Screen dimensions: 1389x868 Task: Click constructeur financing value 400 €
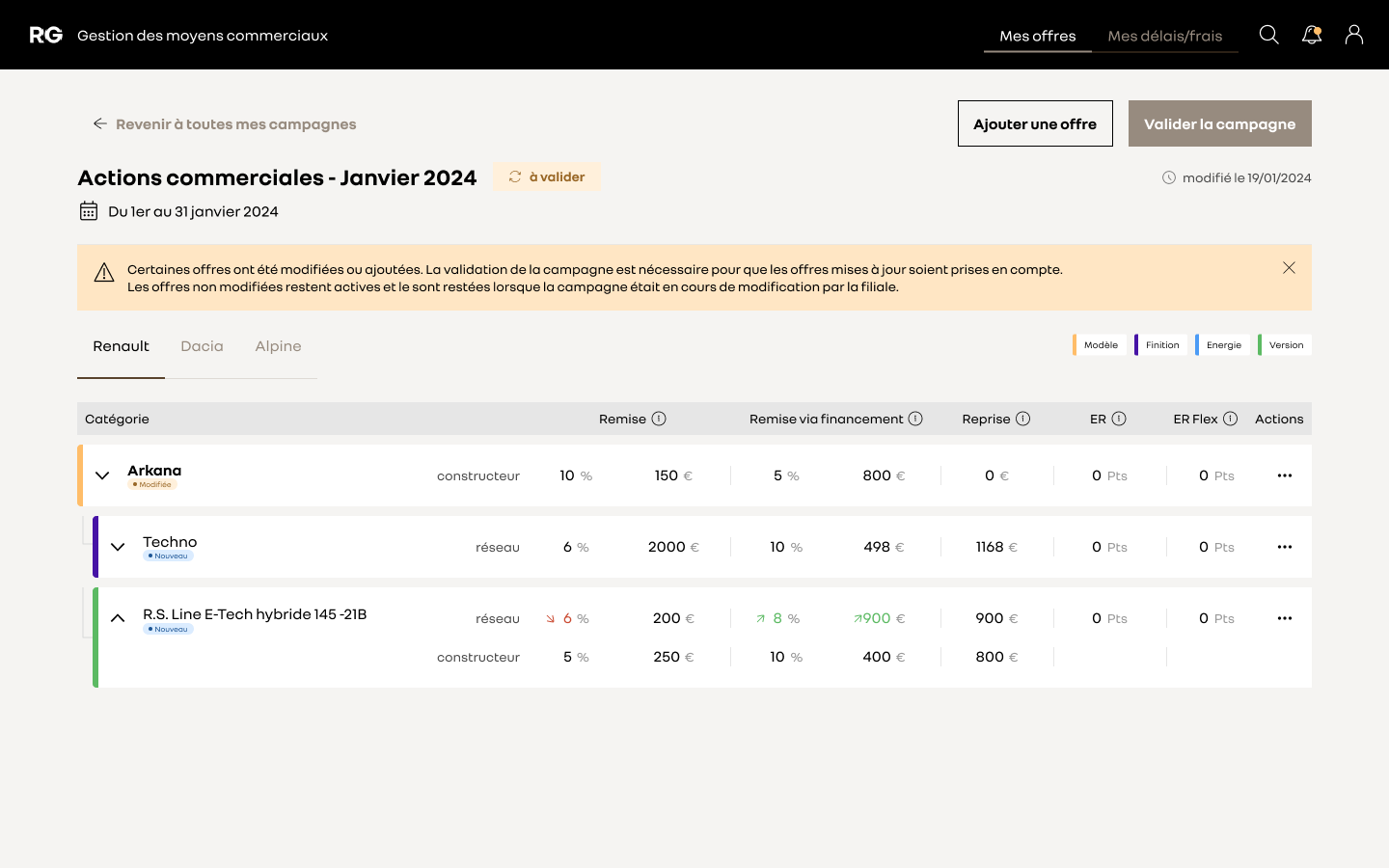884,657
